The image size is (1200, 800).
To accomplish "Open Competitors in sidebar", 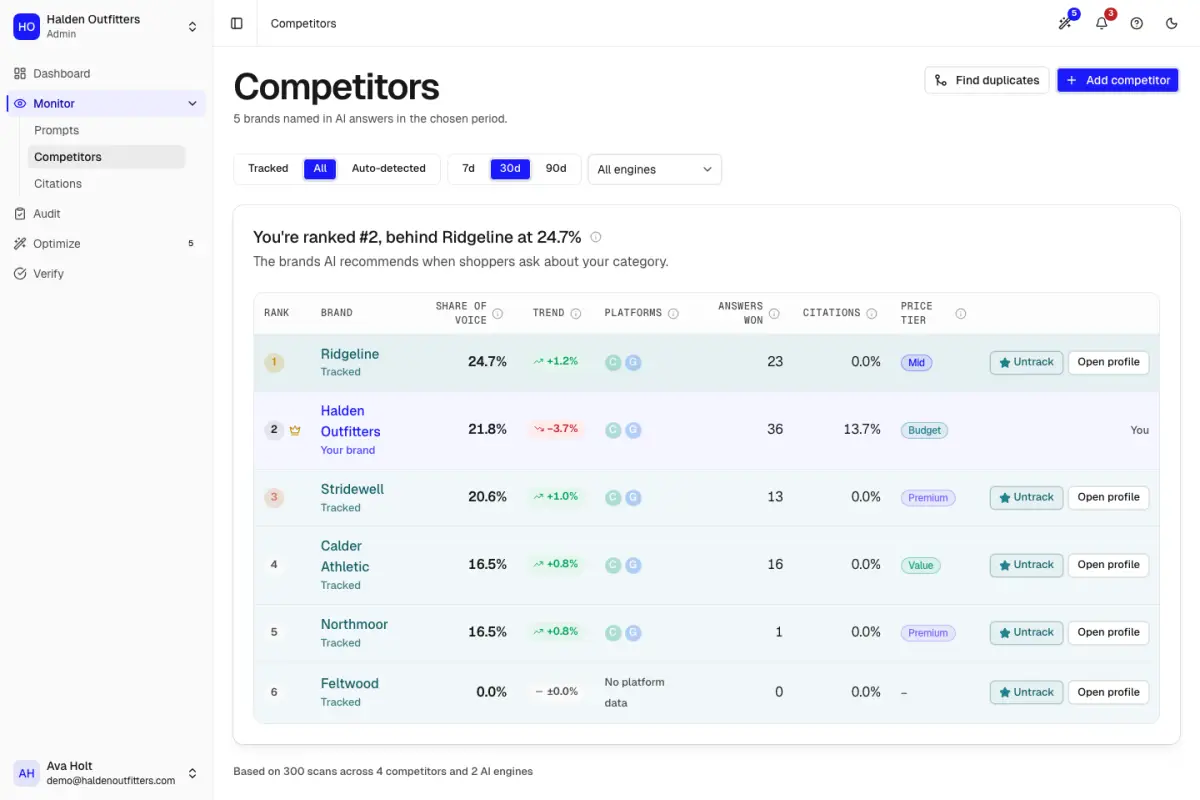I will tap(106, 157).
